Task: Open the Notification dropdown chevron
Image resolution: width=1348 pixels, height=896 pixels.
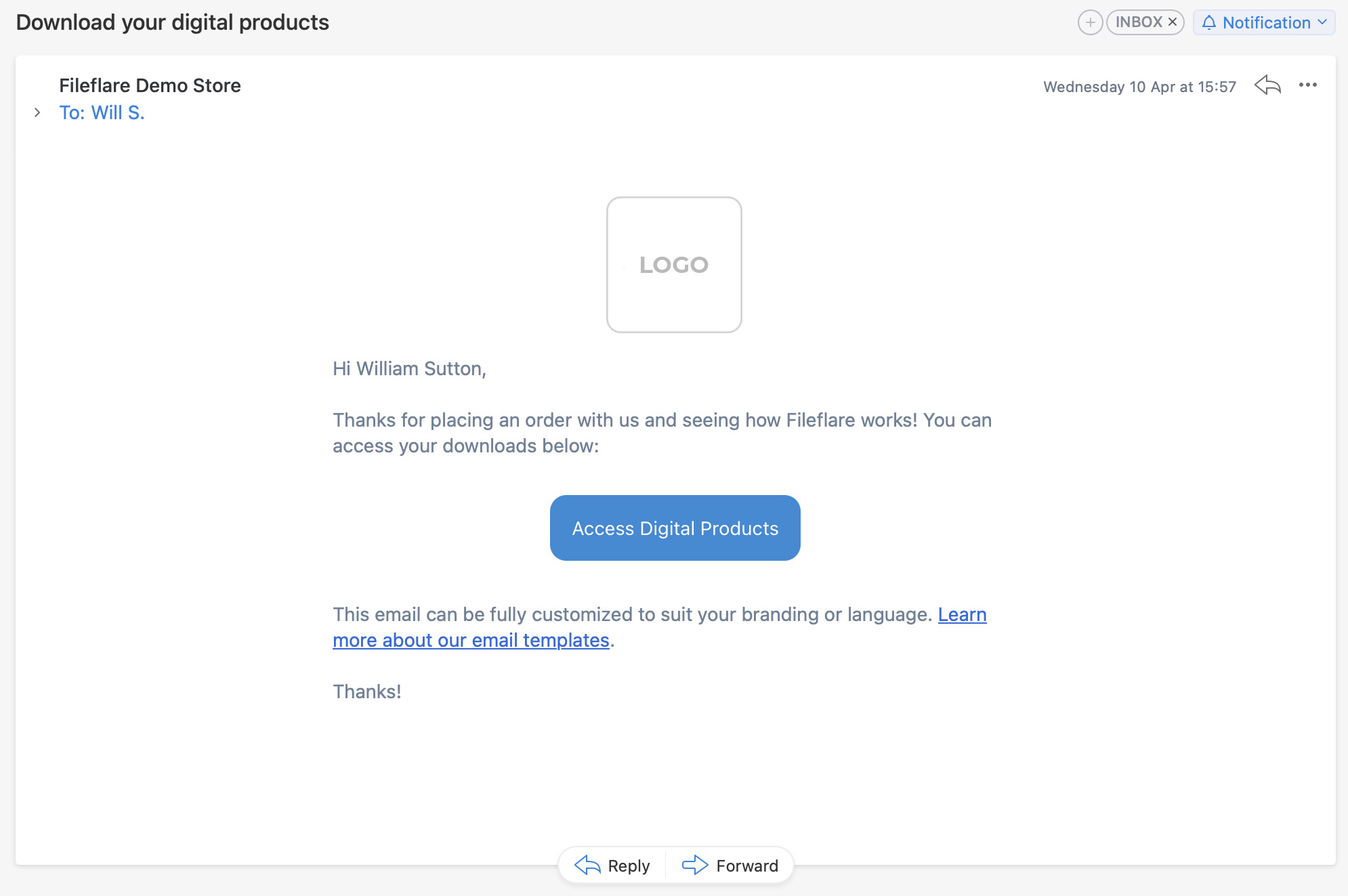Action: click(x=1322, y=22)
